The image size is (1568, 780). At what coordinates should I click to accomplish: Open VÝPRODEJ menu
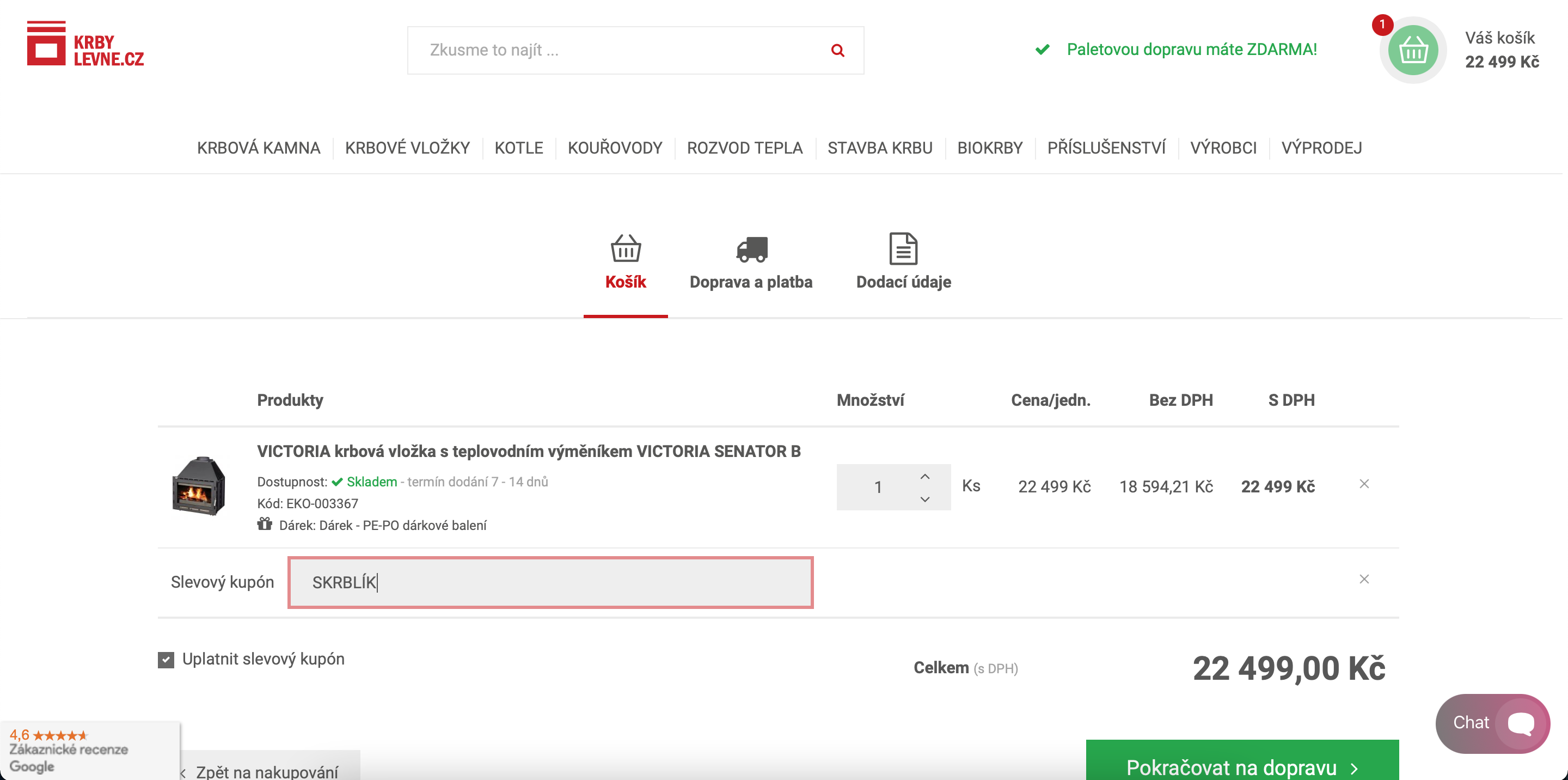point(1321,148)
